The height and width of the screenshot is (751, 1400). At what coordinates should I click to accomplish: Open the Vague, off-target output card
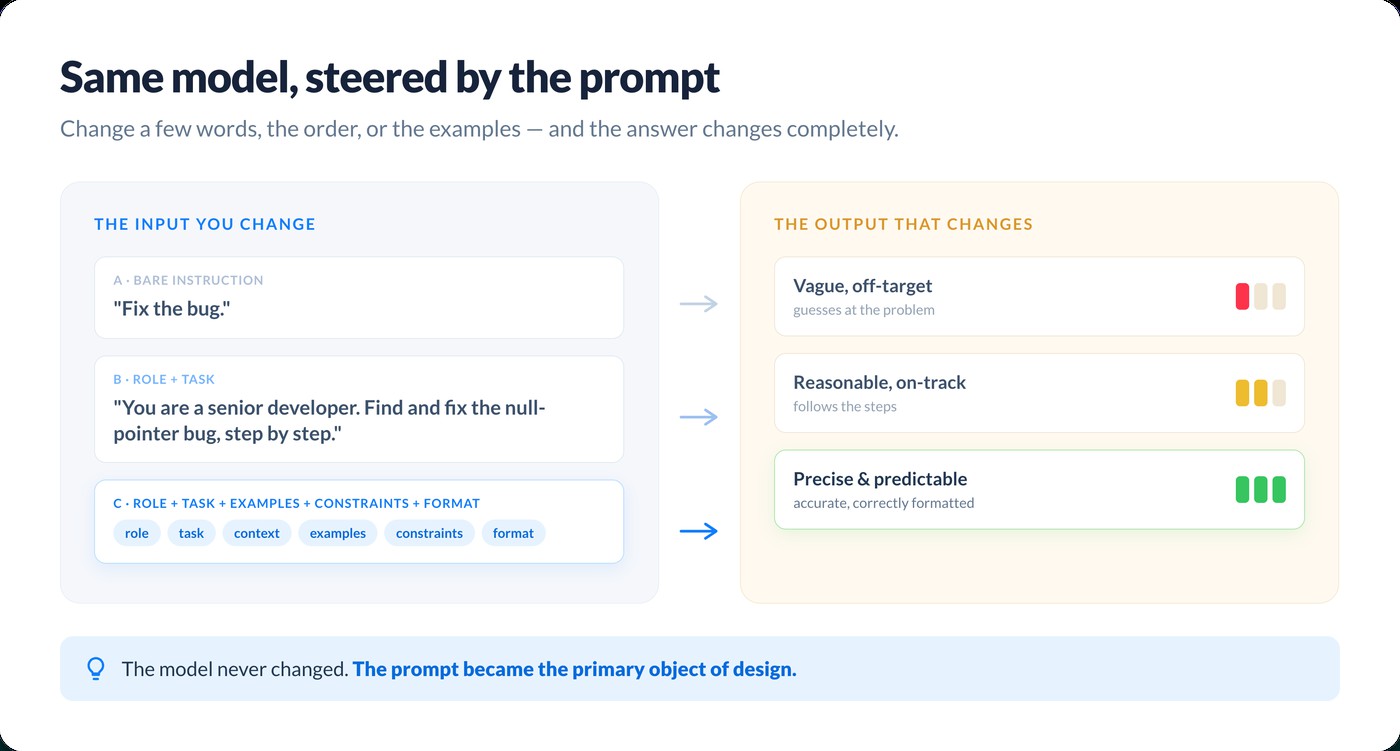pos(1039,296)
